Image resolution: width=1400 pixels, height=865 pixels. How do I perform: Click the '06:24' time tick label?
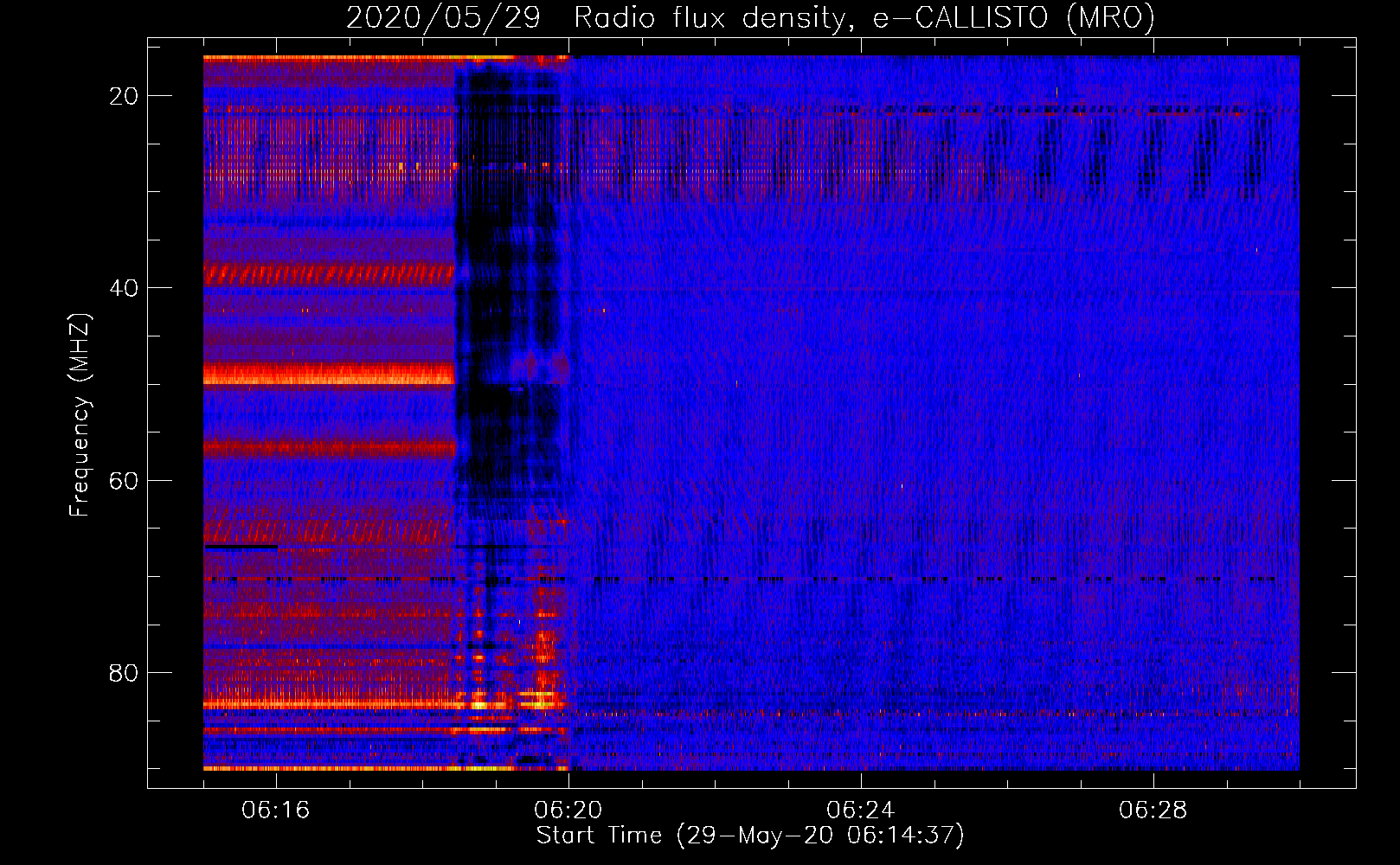861,811
